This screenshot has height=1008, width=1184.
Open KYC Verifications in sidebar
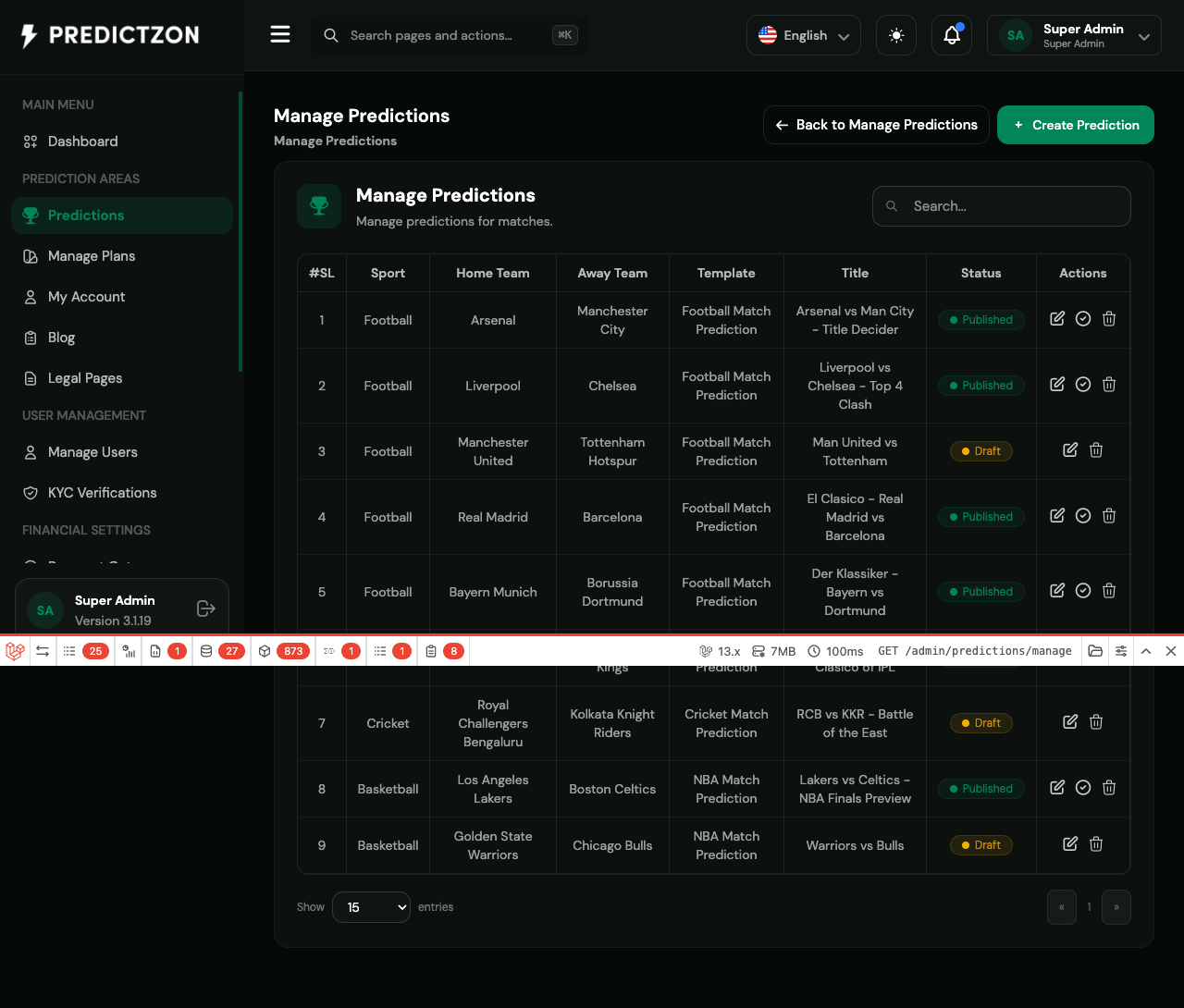pos(122,493)
